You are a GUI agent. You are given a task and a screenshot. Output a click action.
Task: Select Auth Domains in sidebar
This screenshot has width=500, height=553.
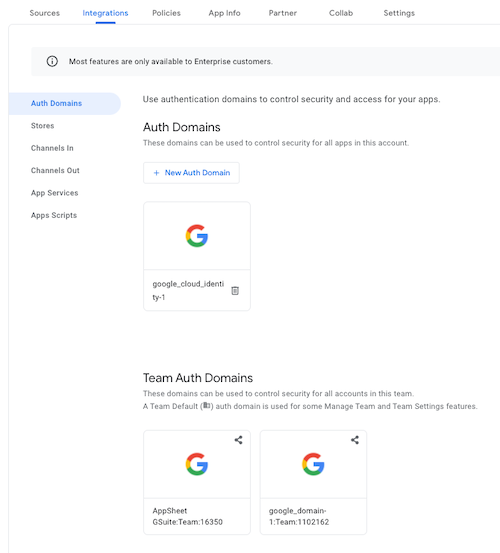(x=65, y=103)
